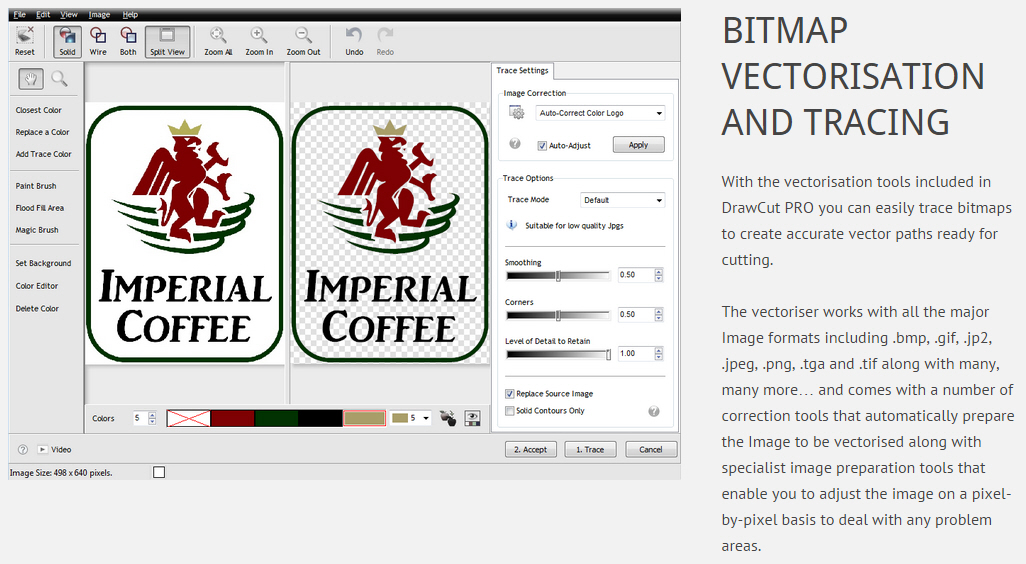
Task: Open the Help menu
Action: 130,14
